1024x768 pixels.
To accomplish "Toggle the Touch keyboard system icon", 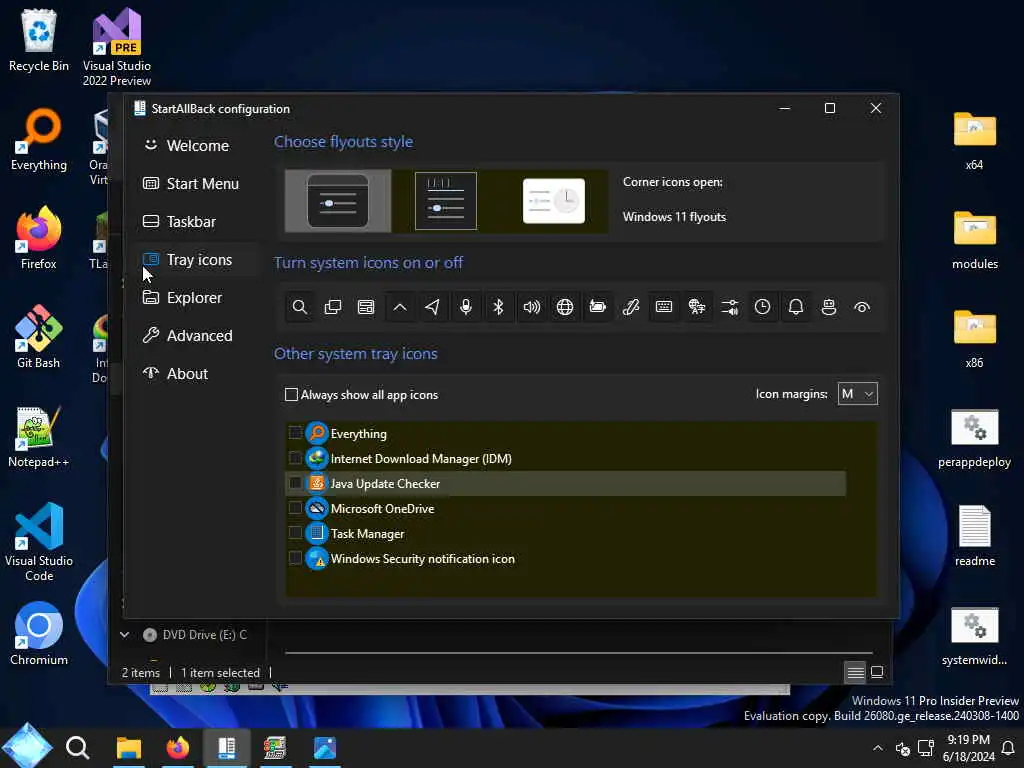I will pos(664,307).
